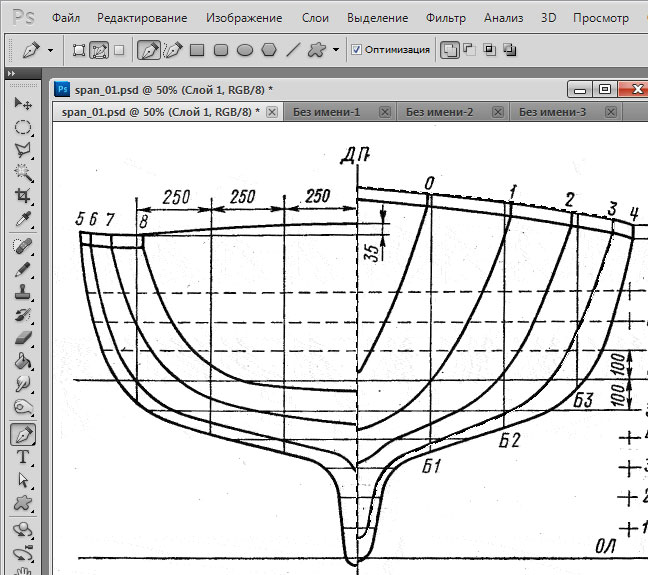Pick the Ellipse shape in options bar
Image resolution: width=648 pixels, height=575 pixels.
245,49
